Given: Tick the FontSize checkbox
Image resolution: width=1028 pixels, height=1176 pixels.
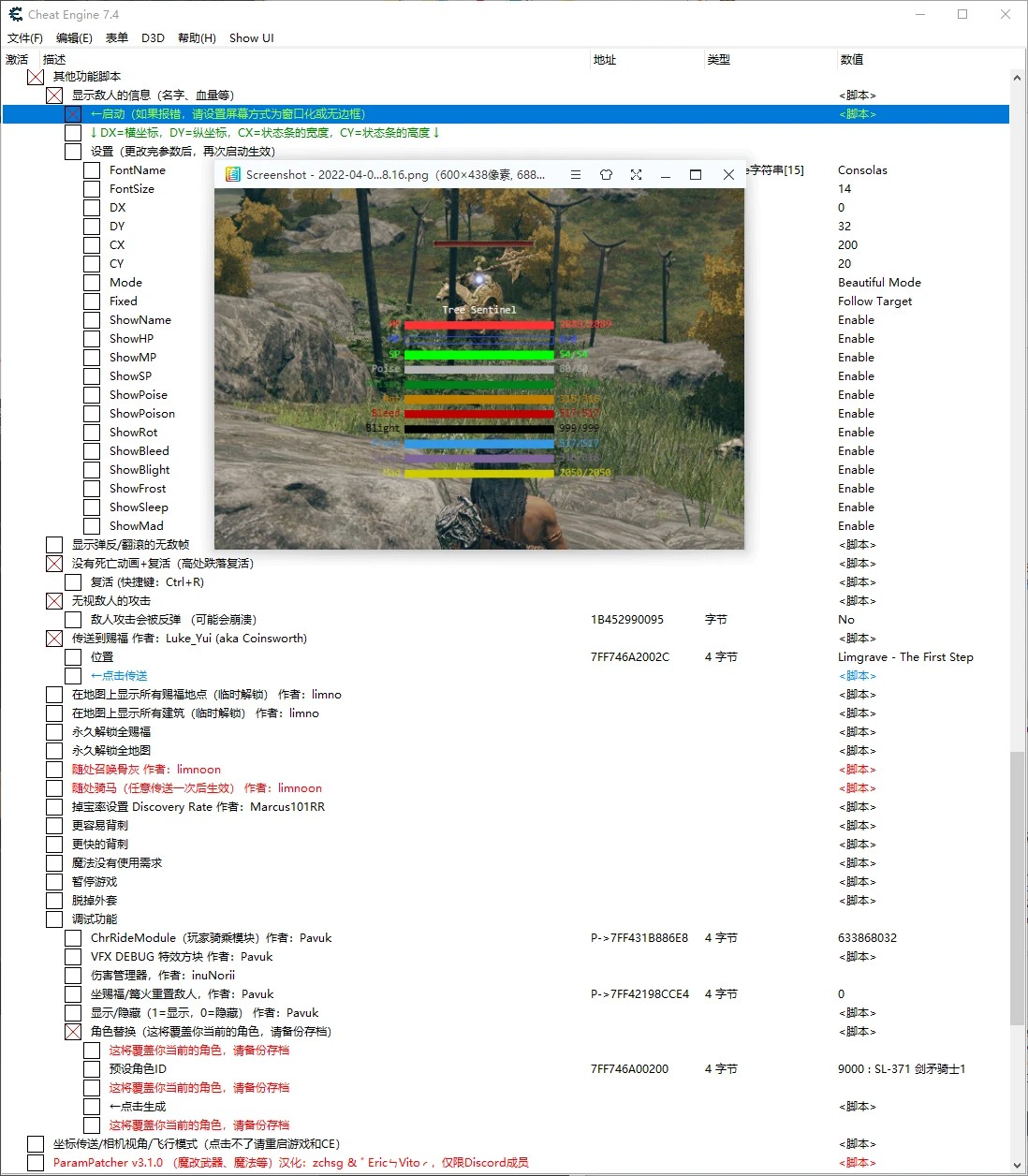Looking at the screenshot, I should (x=92, y=189).
